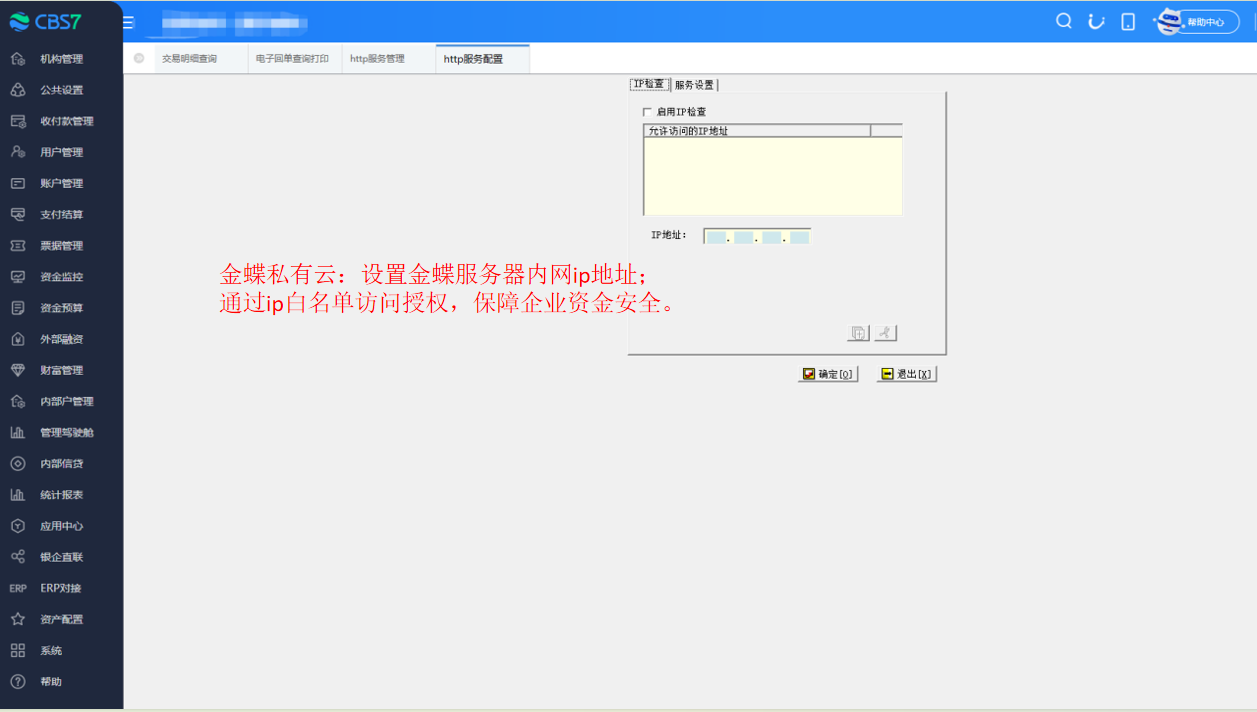Select the IP检查 dialog tab
The width and height of the screenshot is (1257, 712).
pos(649,84)
